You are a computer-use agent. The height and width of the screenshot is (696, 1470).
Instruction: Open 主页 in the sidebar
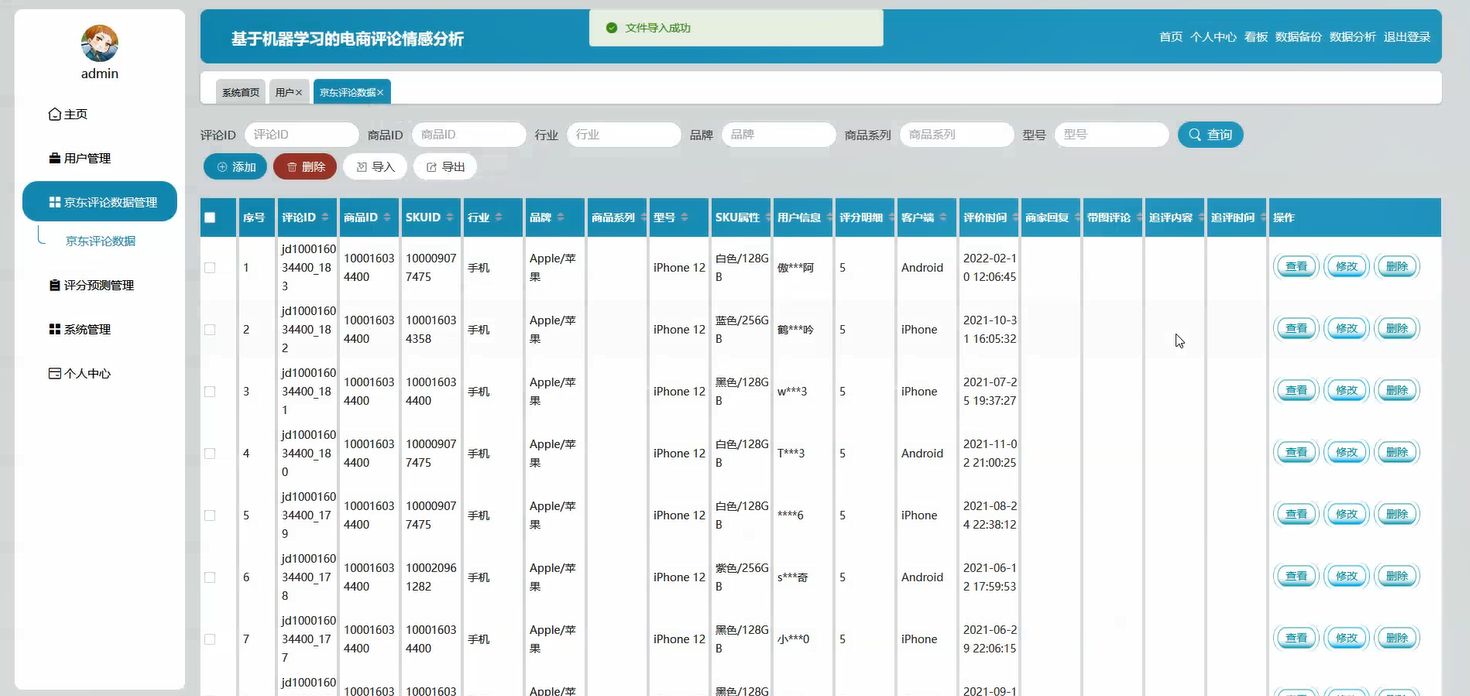tap(68, 114)
